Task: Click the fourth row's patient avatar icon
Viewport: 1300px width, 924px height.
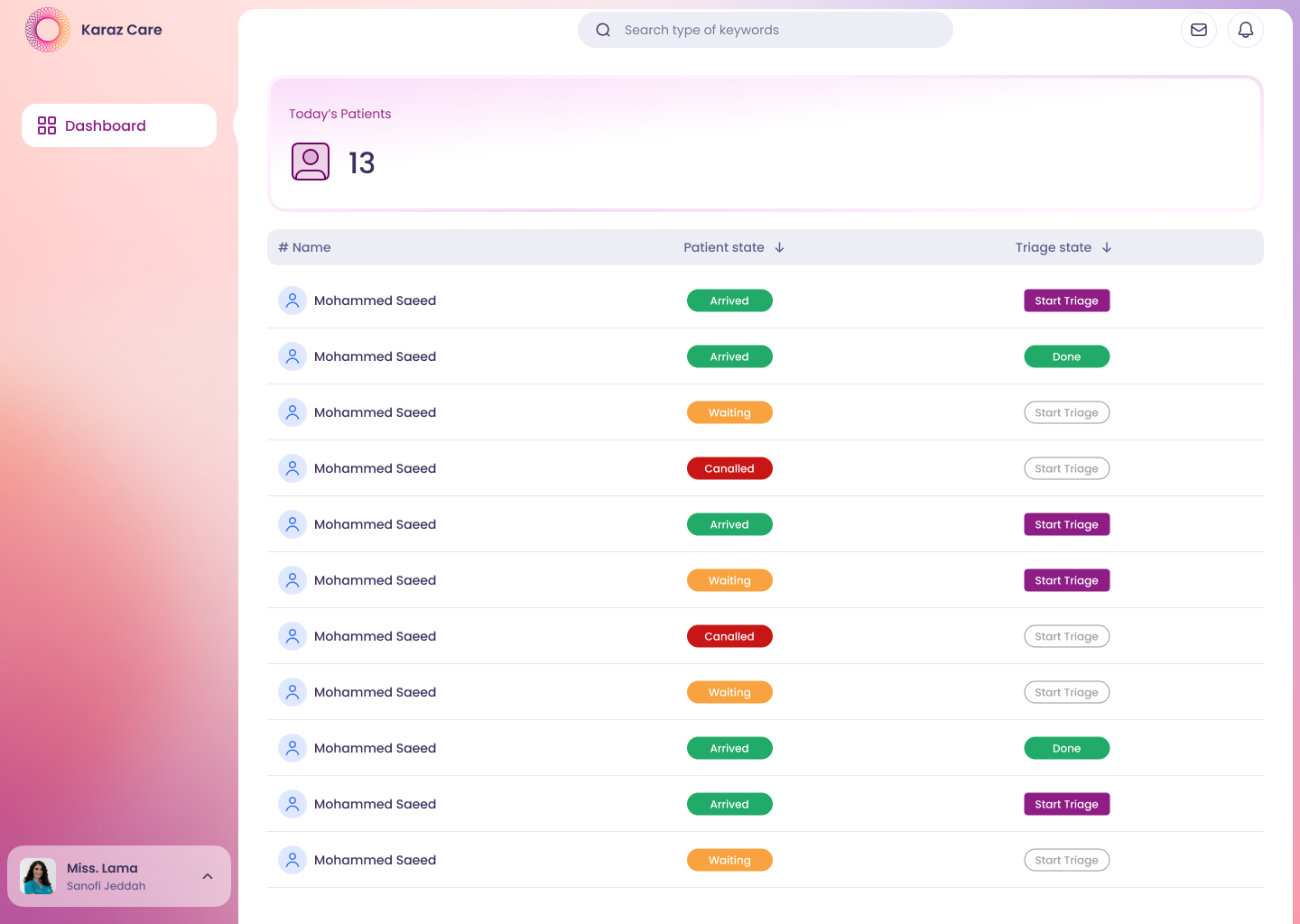Action: (x=292, y=468)
